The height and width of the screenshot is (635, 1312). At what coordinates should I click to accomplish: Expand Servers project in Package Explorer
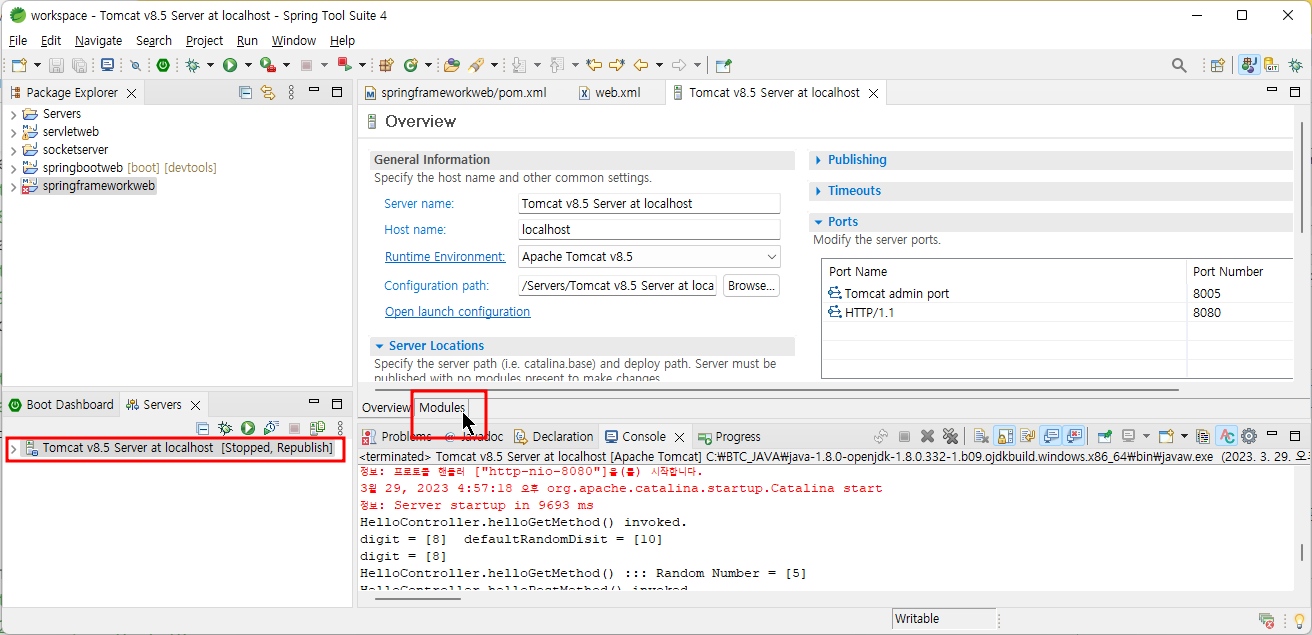pyautogui.click(x=13, y=114)
